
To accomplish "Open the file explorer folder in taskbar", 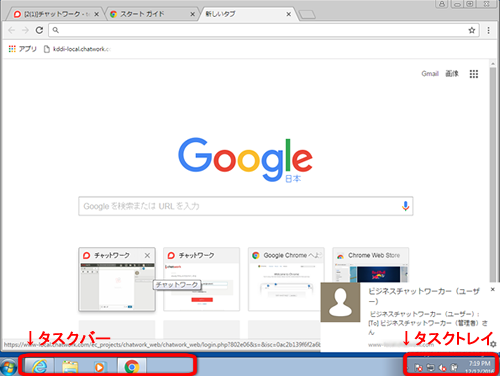I will coord(70,367).
